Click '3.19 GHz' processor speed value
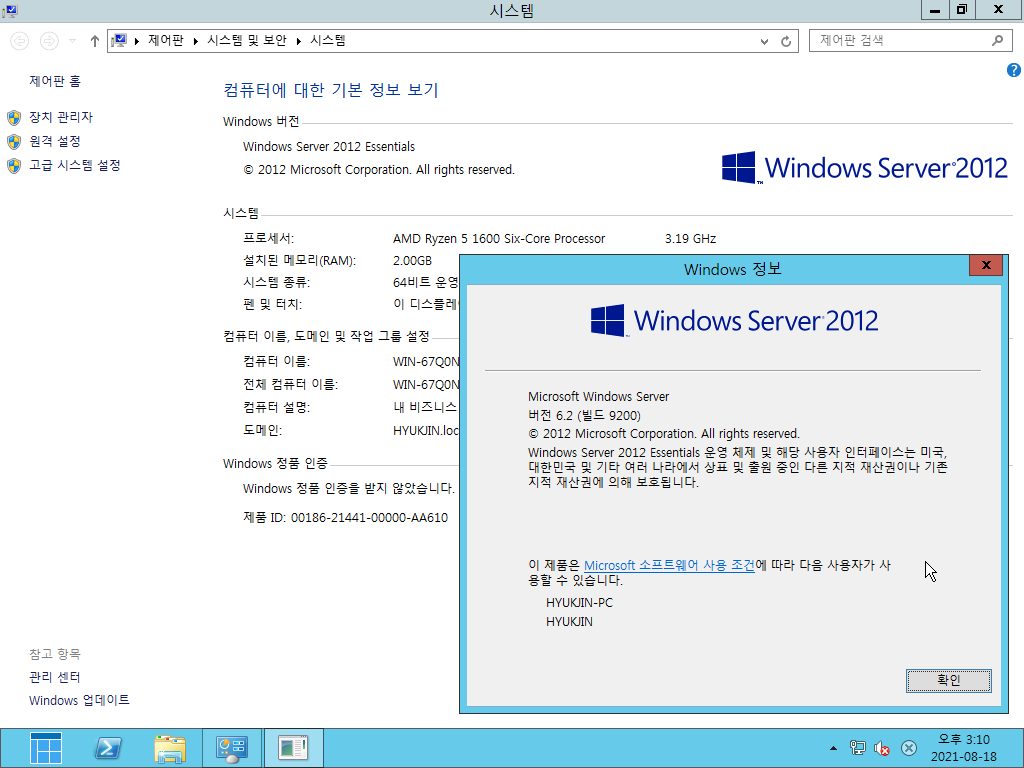1024x768 pixels. [x=690, y=239]
